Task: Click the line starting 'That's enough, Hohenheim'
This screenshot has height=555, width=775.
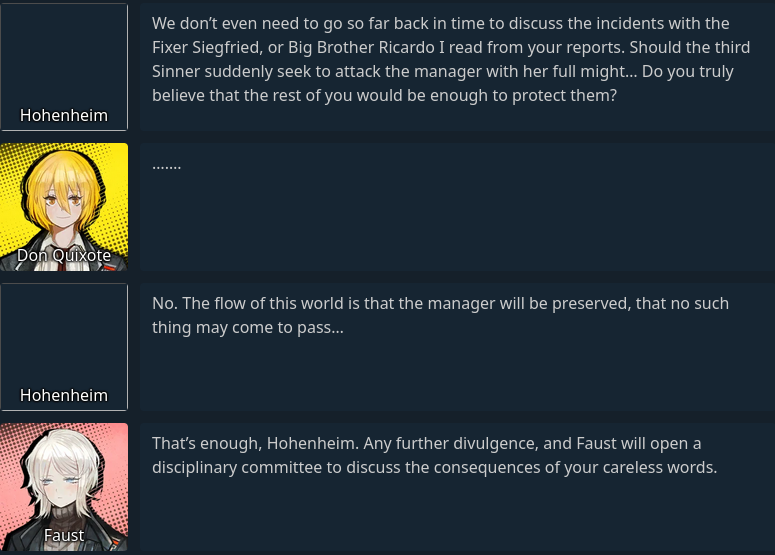Action: coord(426,443)
